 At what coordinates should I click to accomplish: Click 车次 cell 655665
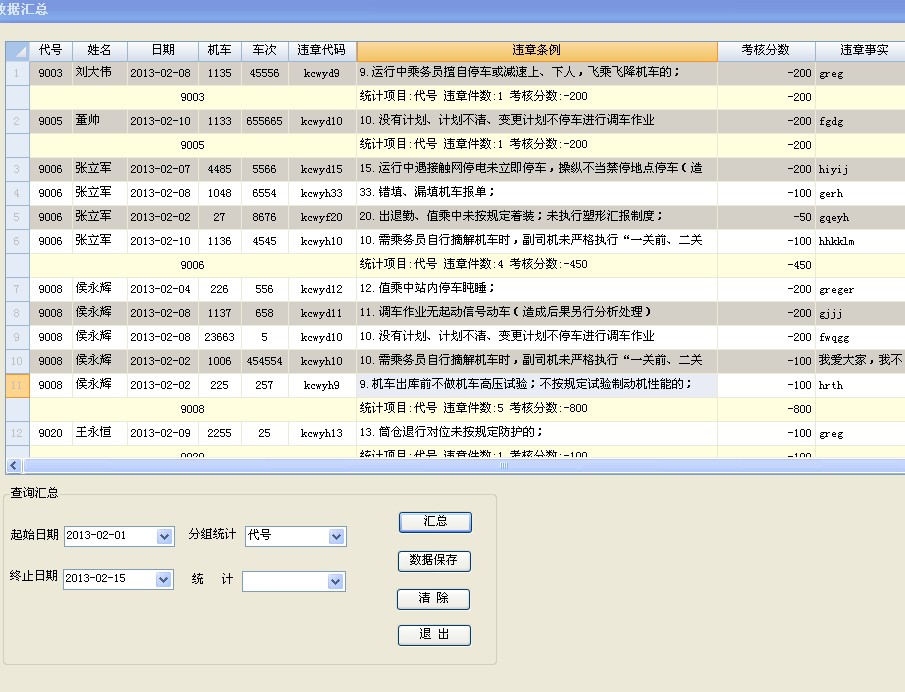tap(264, 121)
